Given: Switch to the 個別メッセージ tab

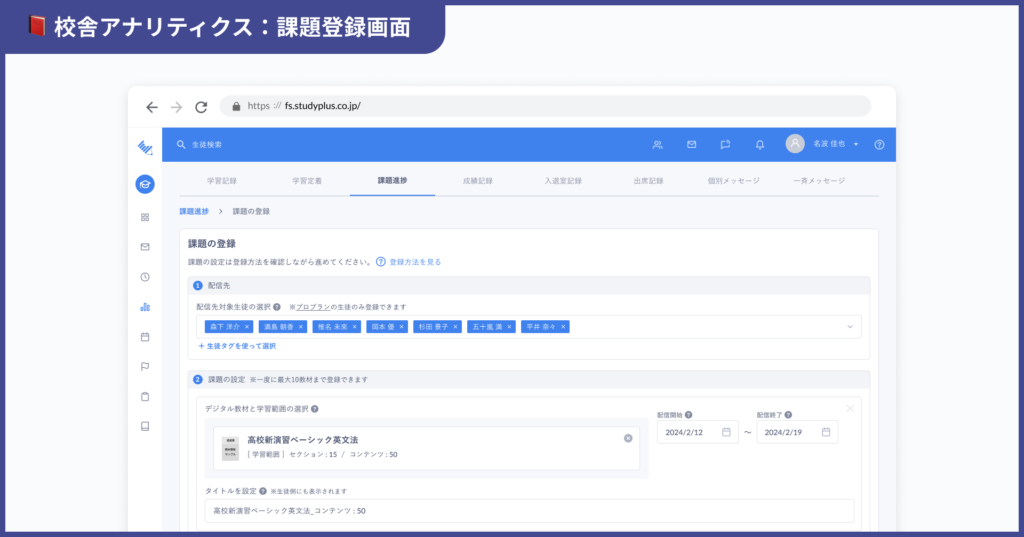Looking at the screenshot, I should tap(733, 181).
